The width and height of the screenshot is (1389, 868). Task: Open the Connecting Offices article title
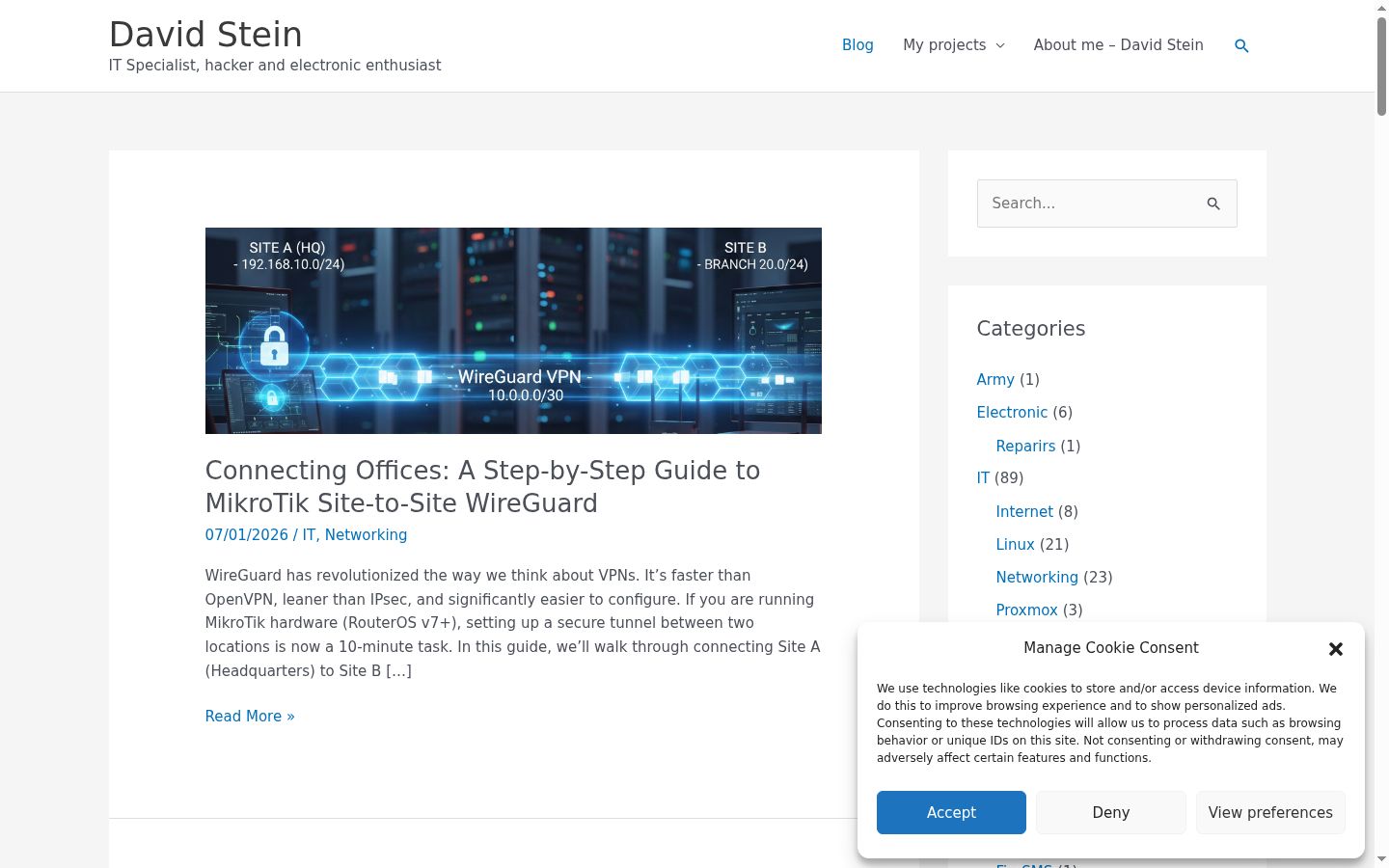click(x=482, y=486)
